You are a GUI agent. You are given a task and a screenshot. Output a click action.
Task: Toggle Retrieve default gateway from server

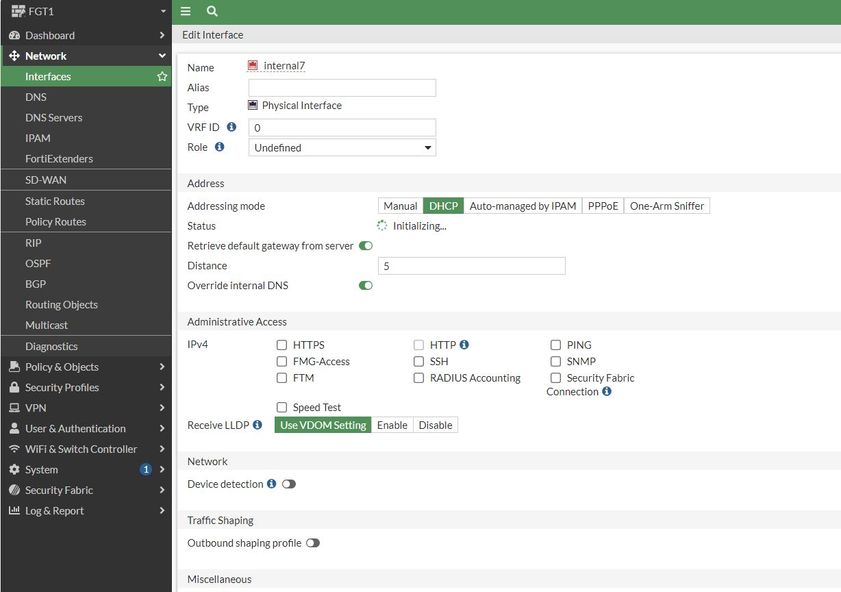(x=366, y=246)
